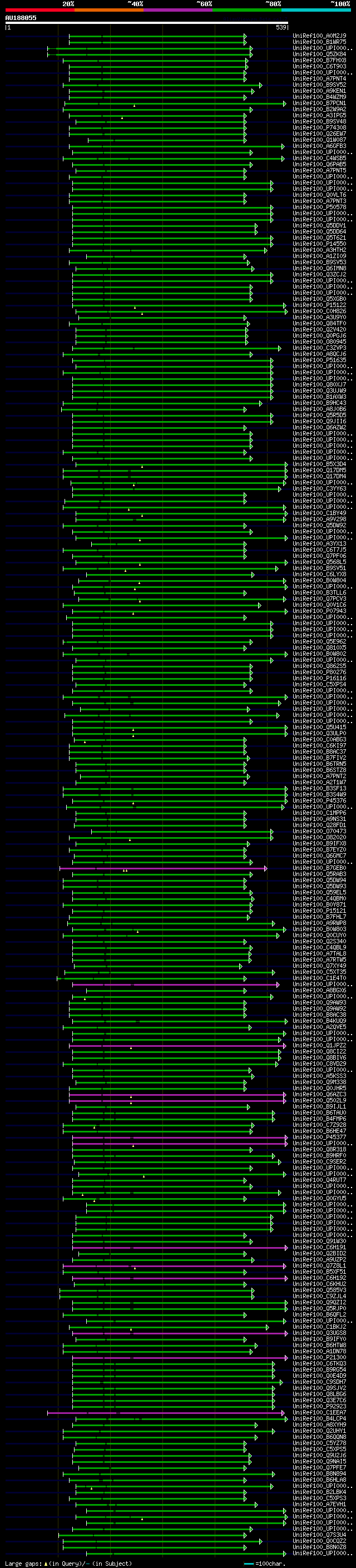Select hit label UniRef100_B9SV52
This screenshot has width=356, height=1568.
coord(319,85)
